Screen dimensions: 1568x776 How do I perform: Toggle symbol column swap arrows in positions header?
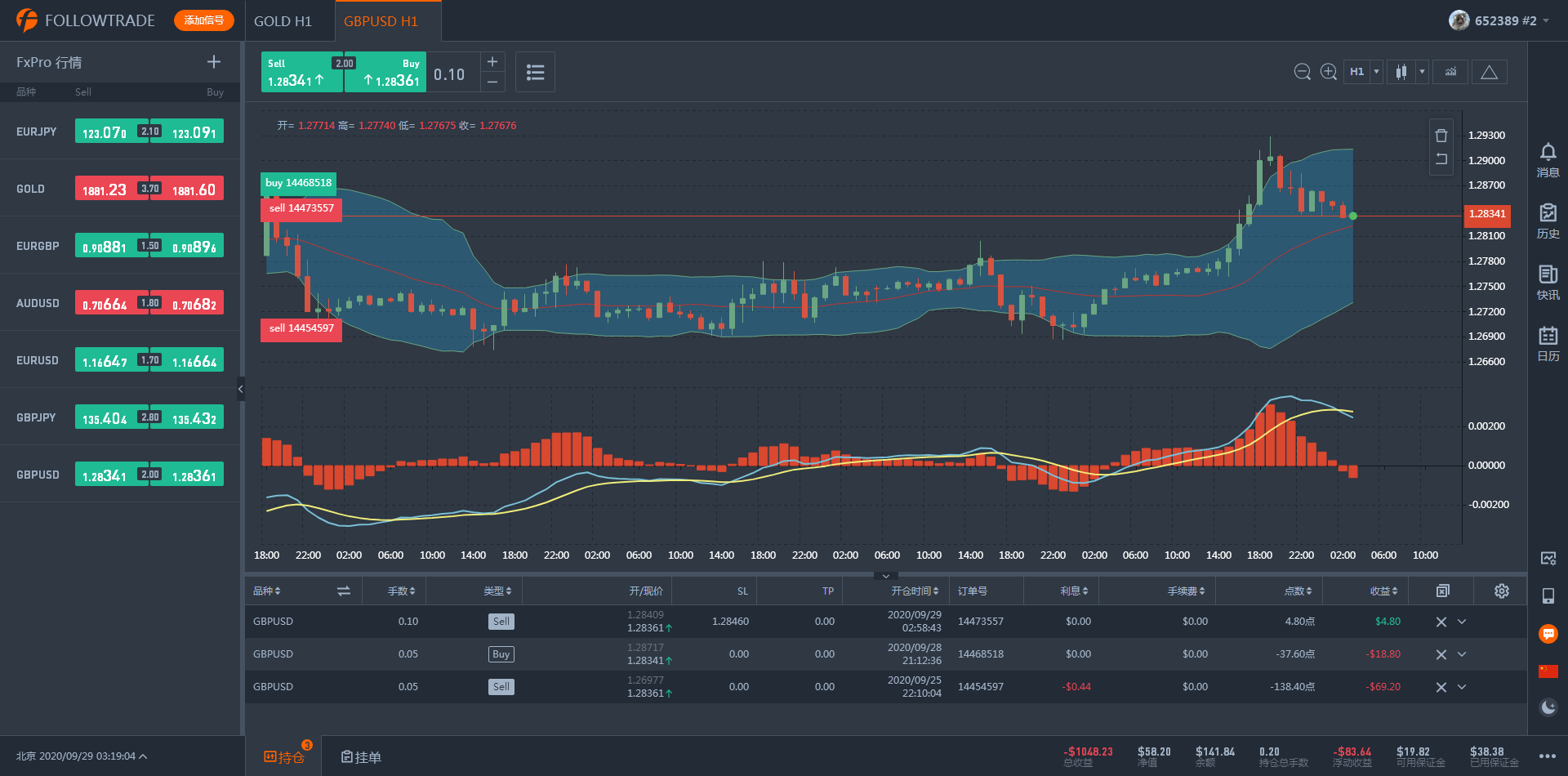(343, 591)
